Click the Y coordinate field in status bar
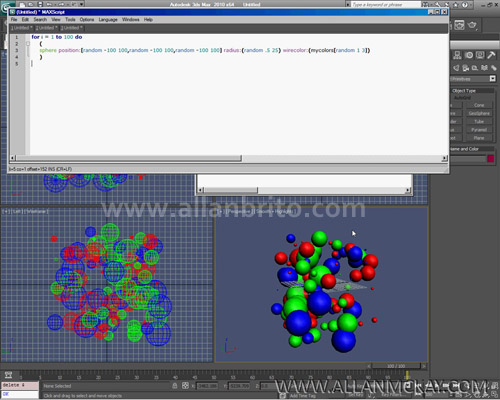500x400 pixels. tap(239, 386)
